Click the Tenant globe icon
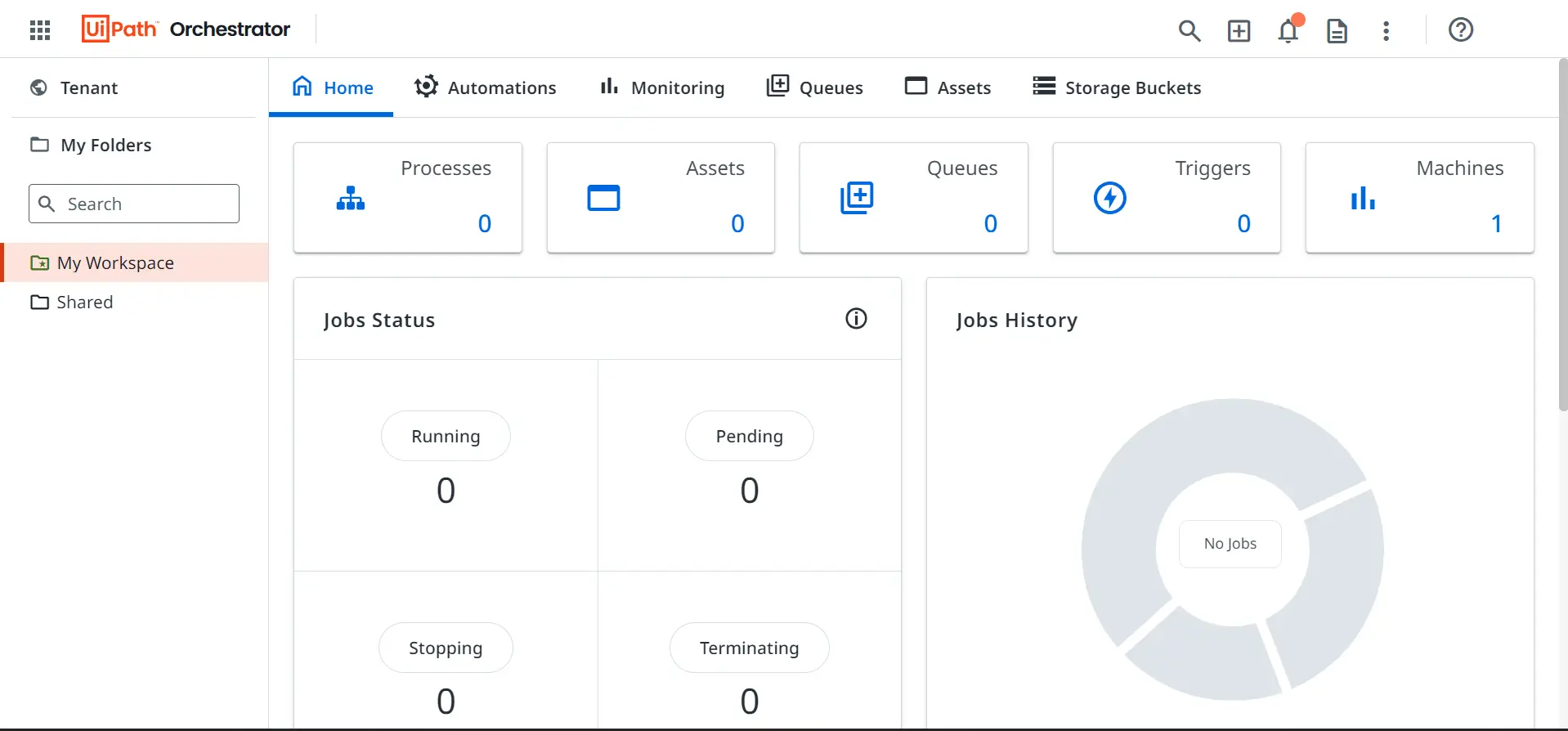The width and height of the screenshot is (1568, 731). [x=38, y=87]
